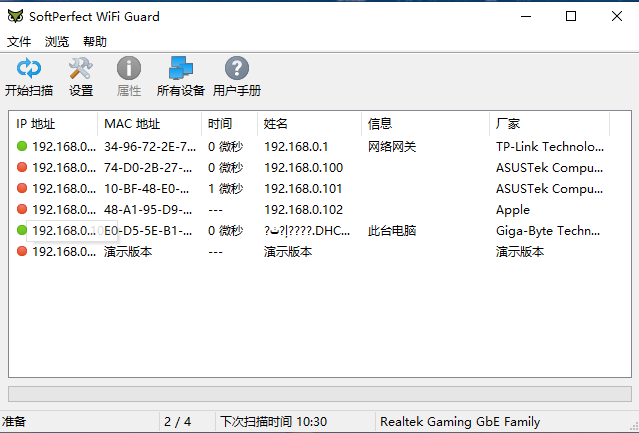Show All Devices (所有设备) via the monitors icon
Image resolution: width=639 pixels, height=433 pixels.
[x=181, y=68]
